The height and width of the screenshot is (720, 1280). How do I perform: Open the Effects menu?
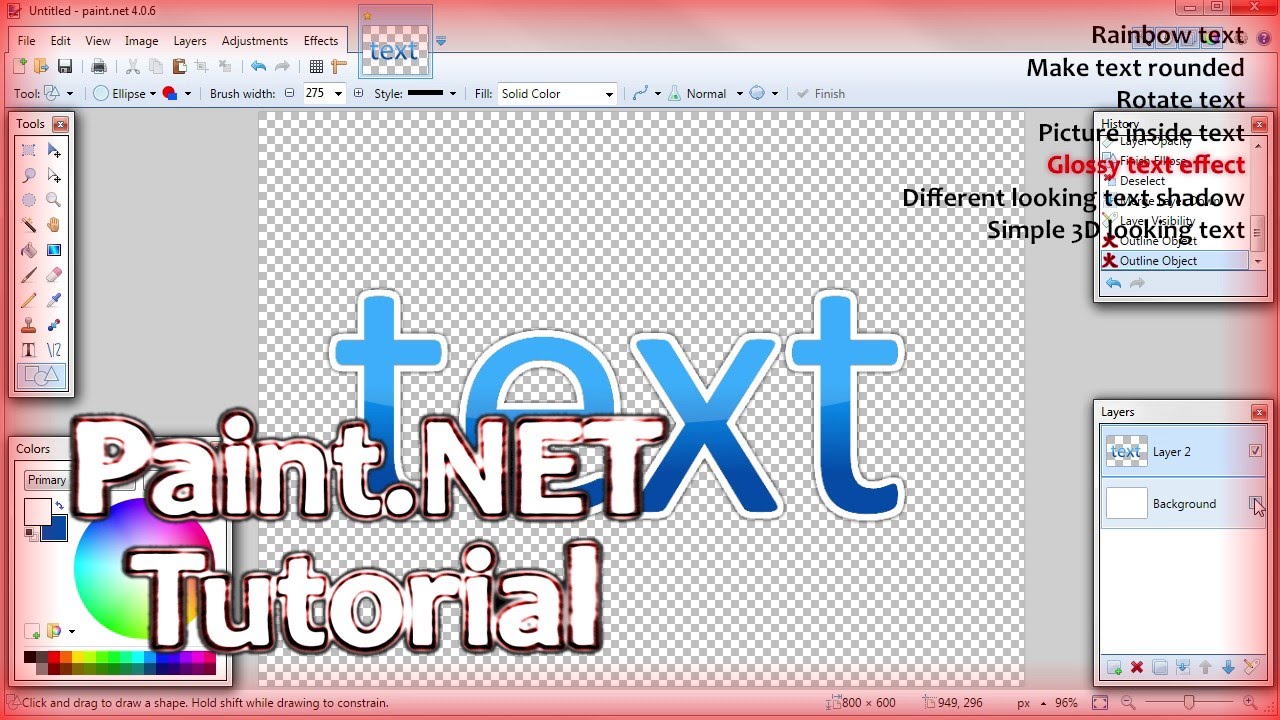click(x=321, y=41)
